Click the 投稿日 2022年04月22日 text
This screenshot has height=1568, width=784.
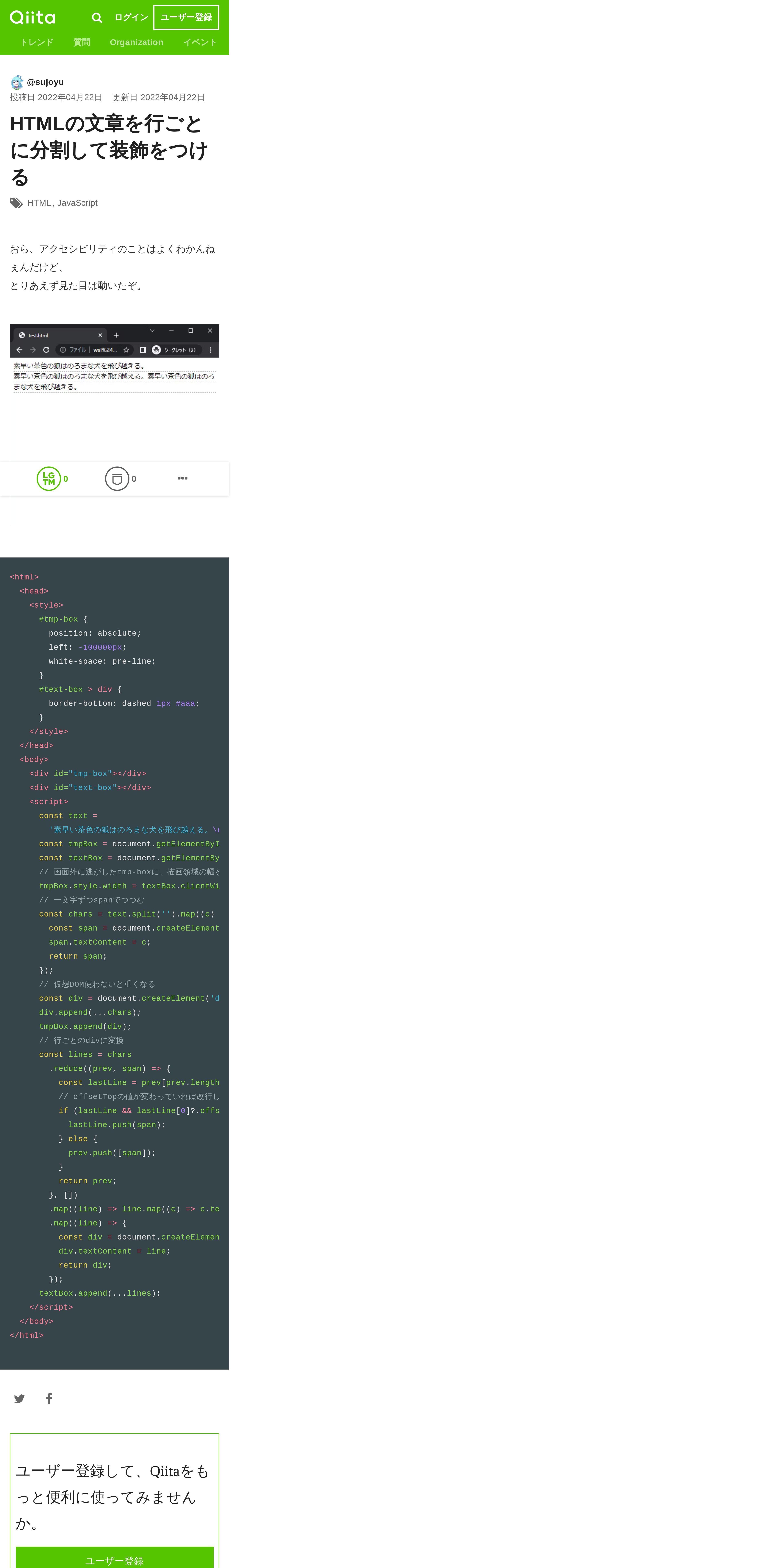click(x=56, y=97)
